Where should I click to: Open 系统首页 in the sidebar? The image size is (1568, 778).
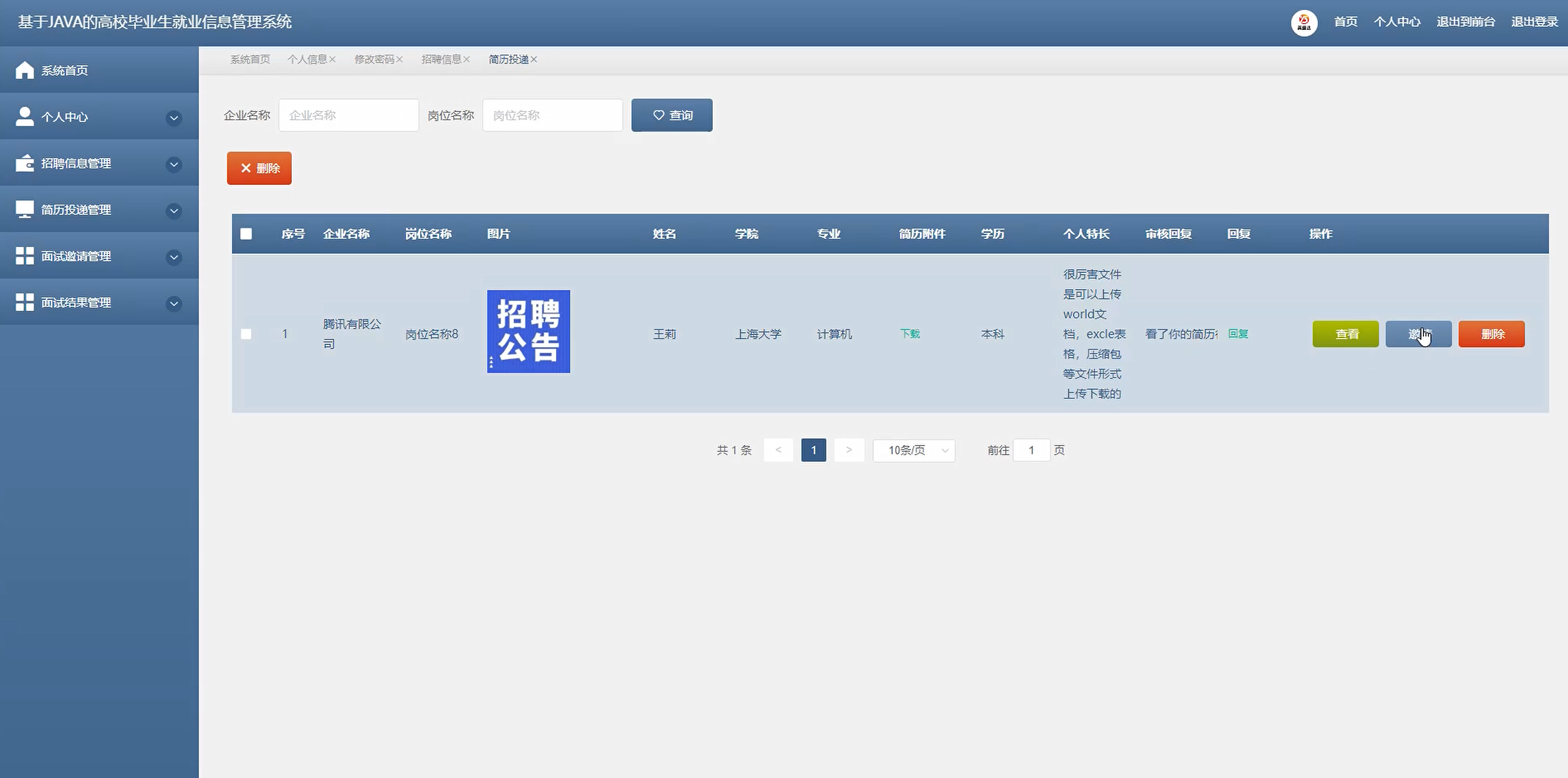pos(99,70)
